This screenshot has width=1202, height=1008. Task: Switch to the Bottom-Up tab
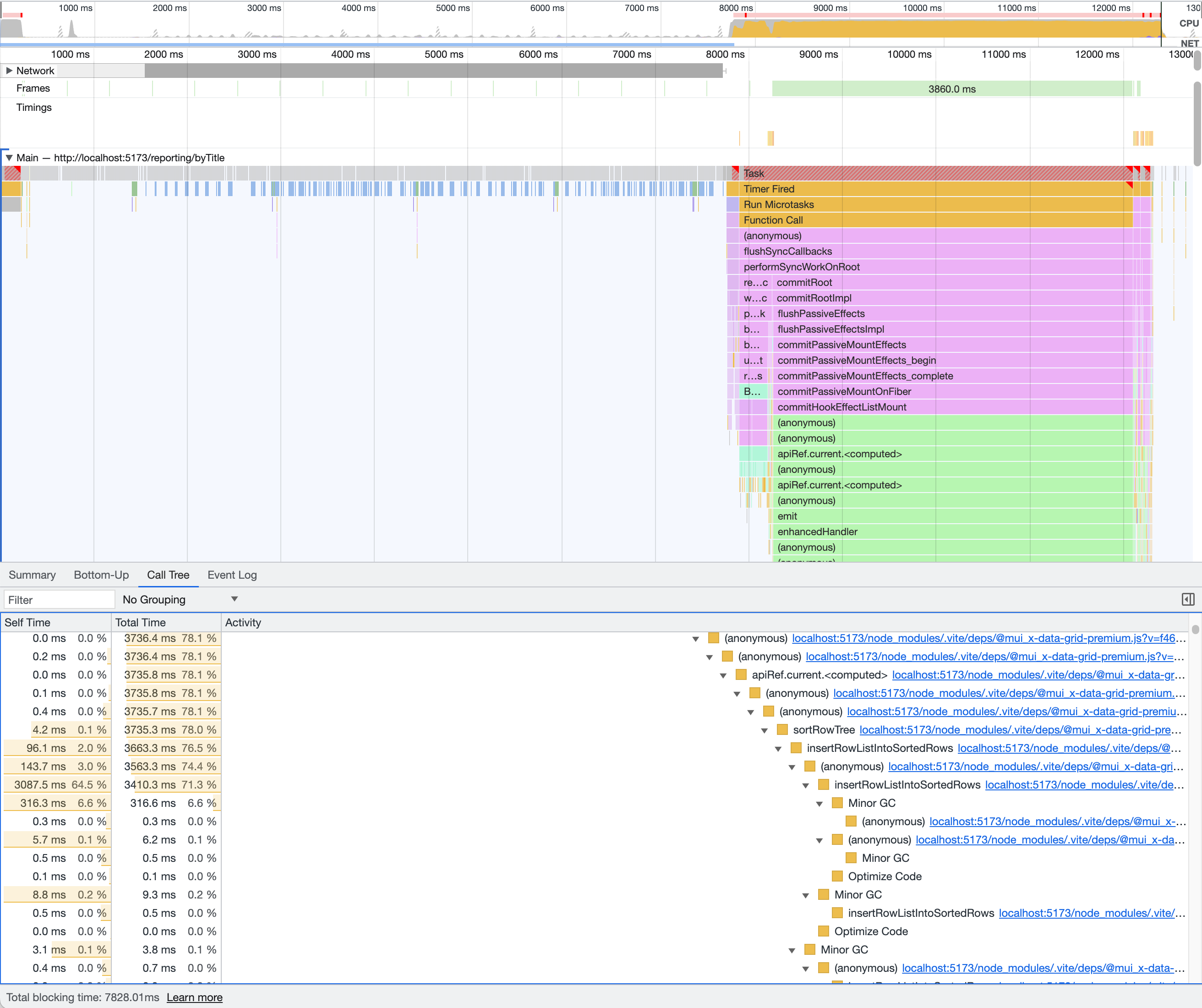tap(101, 575)
